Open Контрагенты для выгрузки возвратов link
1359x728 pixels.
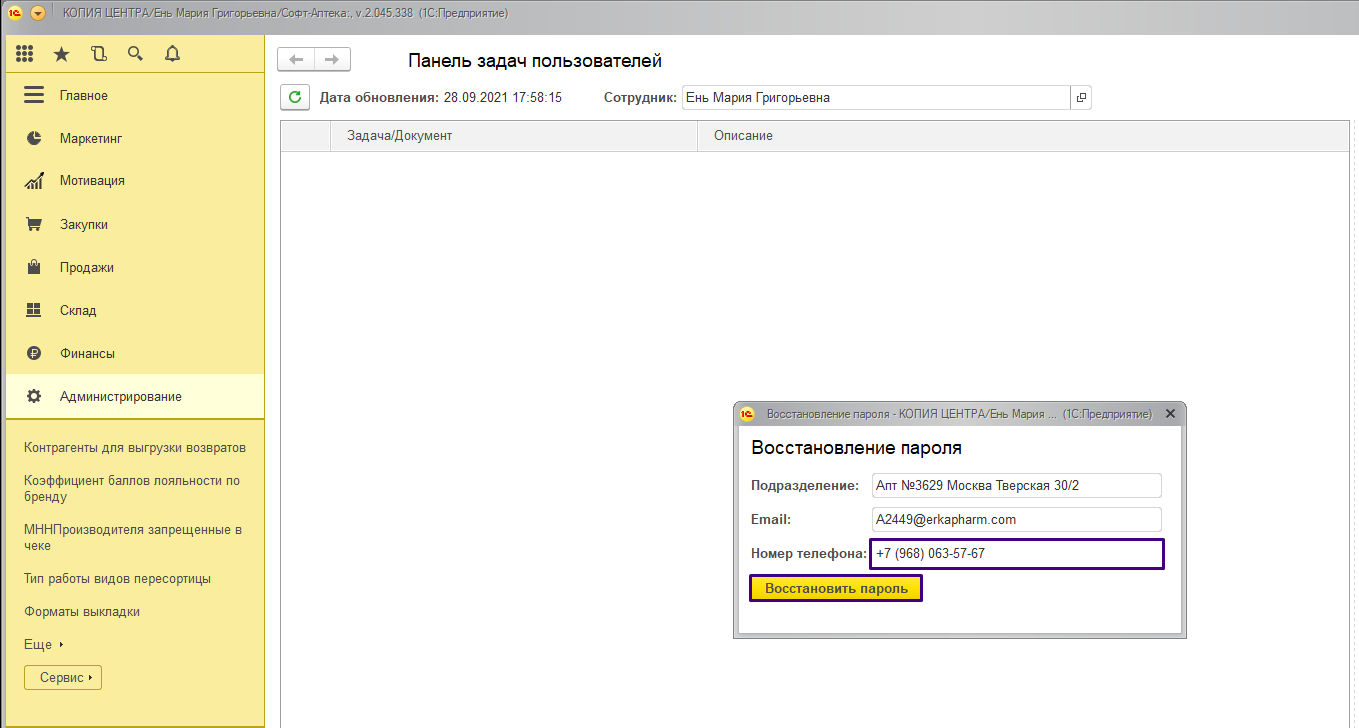pyautogui.click(x=134, y=448)
